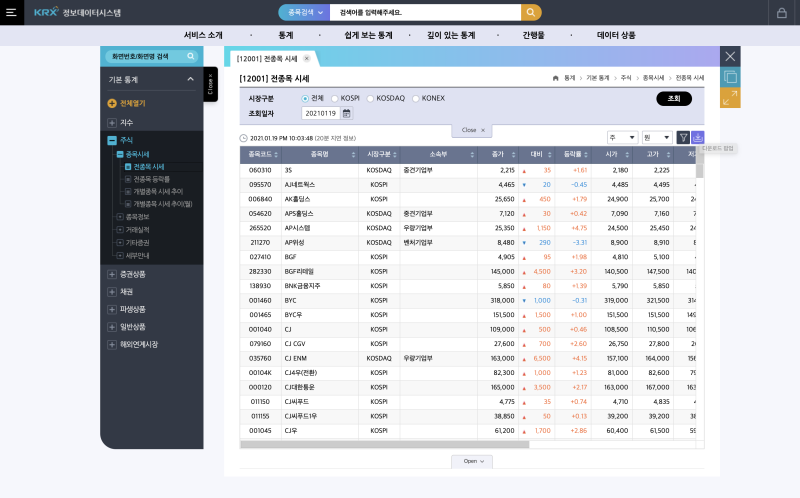Select the KOSDAQ radio button
800x498 pixels.
(370, 98)
